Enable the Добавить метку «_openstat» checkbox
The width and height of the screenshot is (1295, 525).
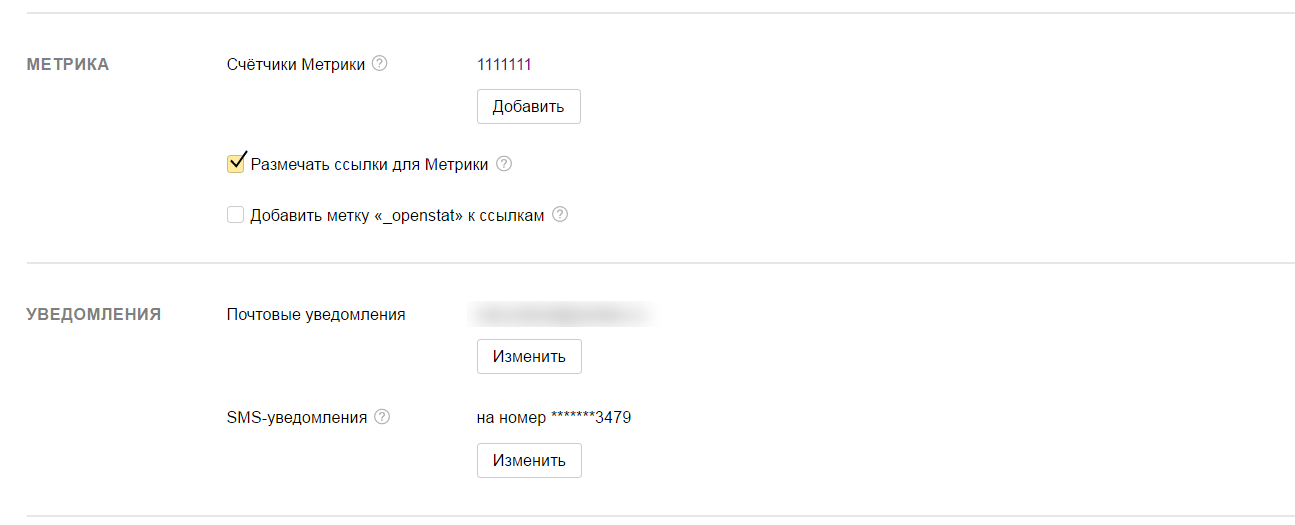coord(236,214)
